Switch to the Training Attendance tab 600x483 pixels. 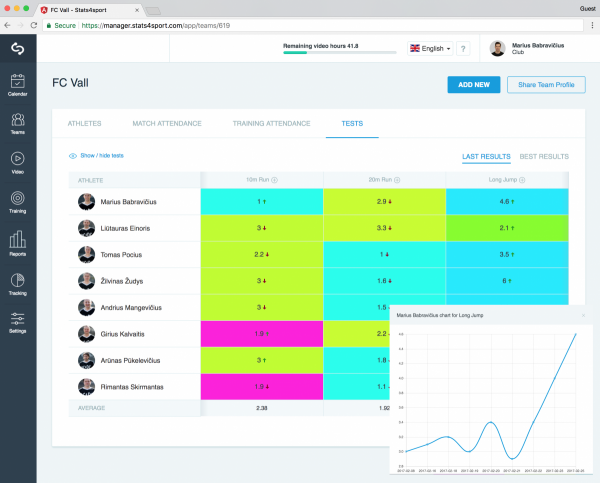[271, 124]
